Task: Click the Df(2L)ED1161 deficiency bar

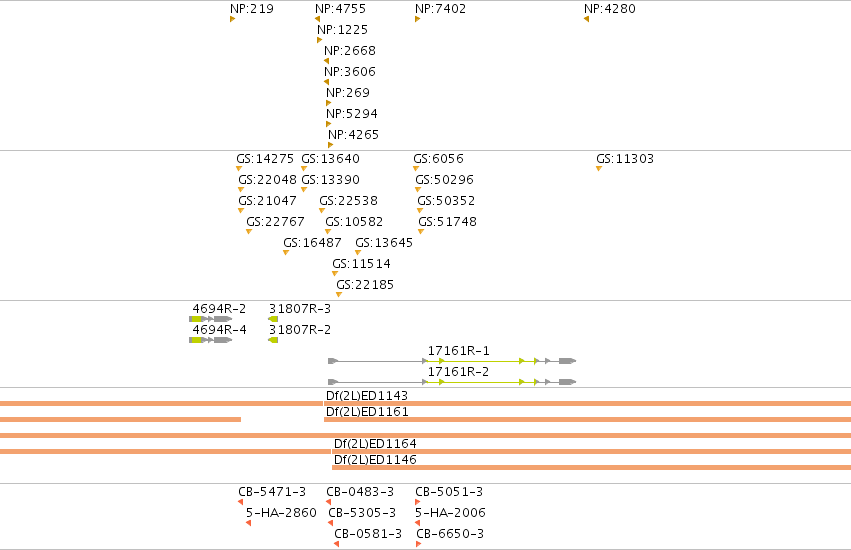Action: 587,419
